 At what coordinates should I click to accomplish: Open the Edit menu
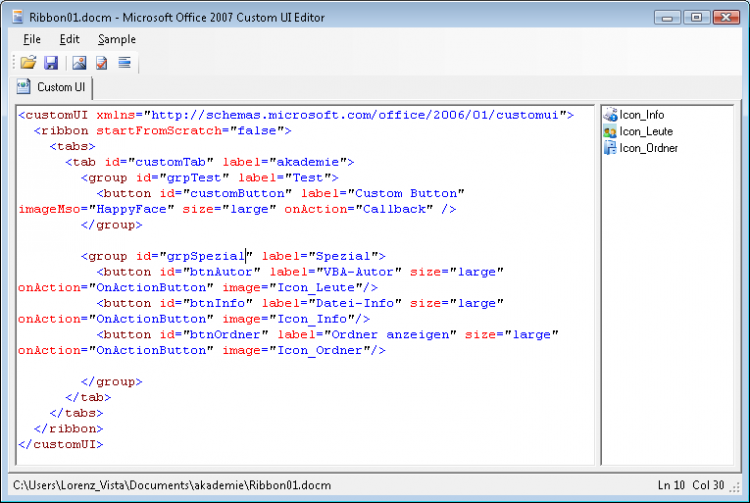click(x=69, y=39)
